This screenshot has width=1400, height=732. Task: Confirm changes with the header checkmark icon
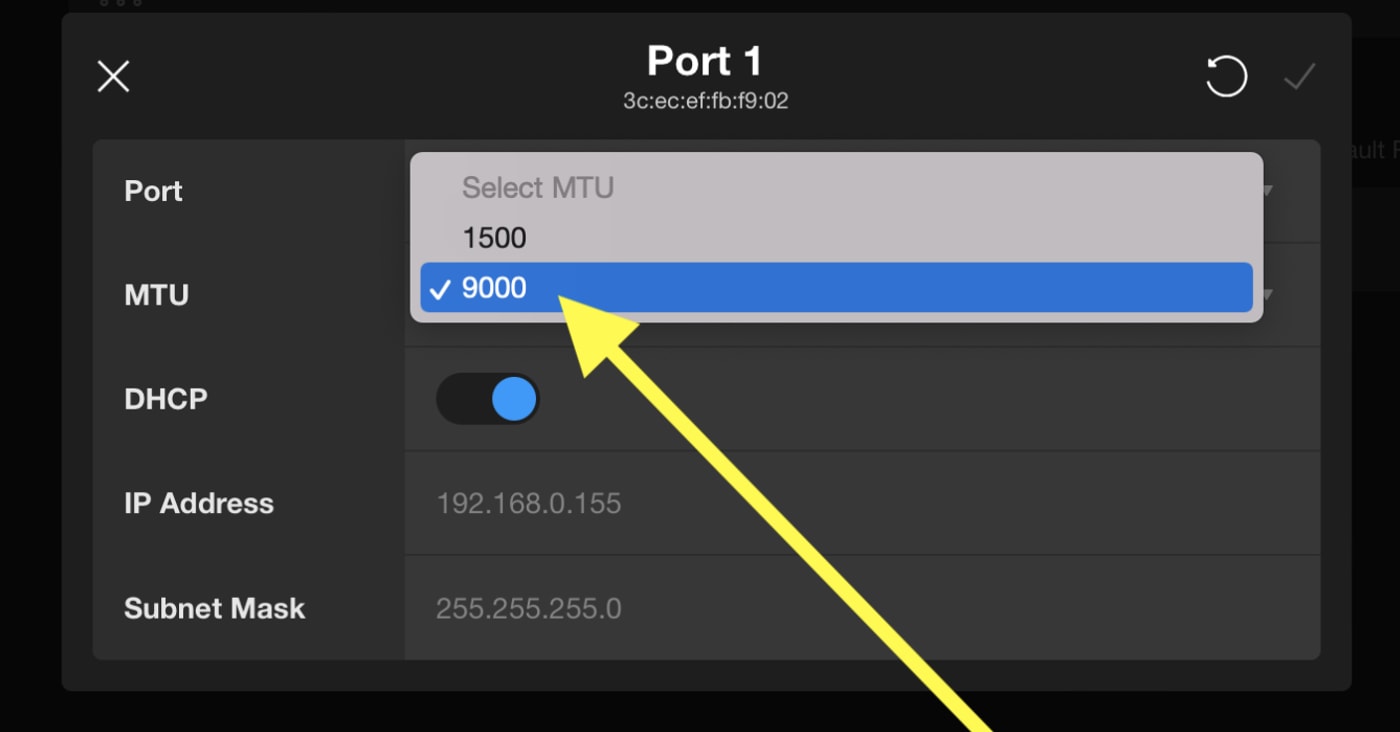1299,76
